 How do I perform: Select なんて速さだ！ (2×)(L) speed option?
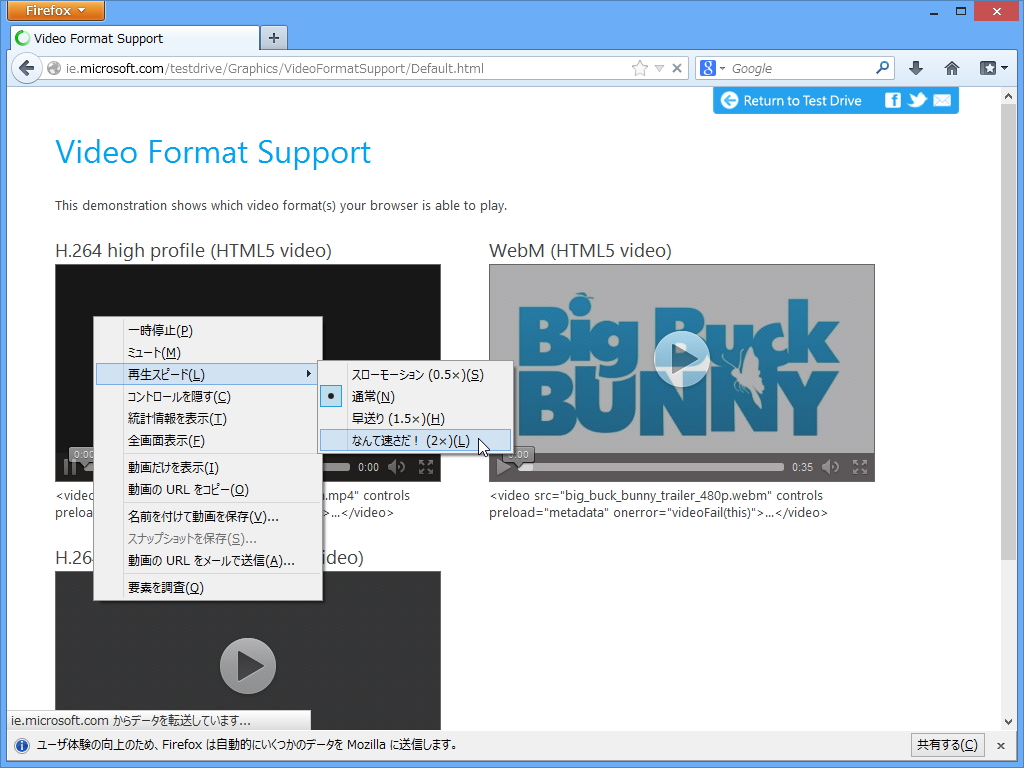(x=415, y=441)
